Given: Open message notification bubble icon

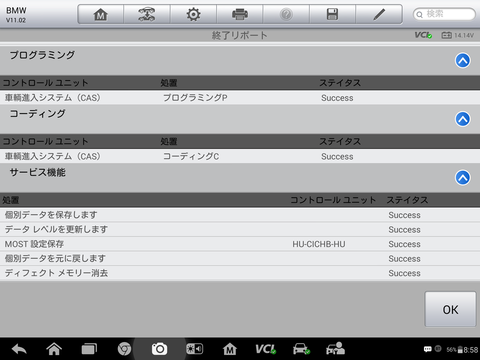Looking at the screenshot, I should click(x=428, y=349).
